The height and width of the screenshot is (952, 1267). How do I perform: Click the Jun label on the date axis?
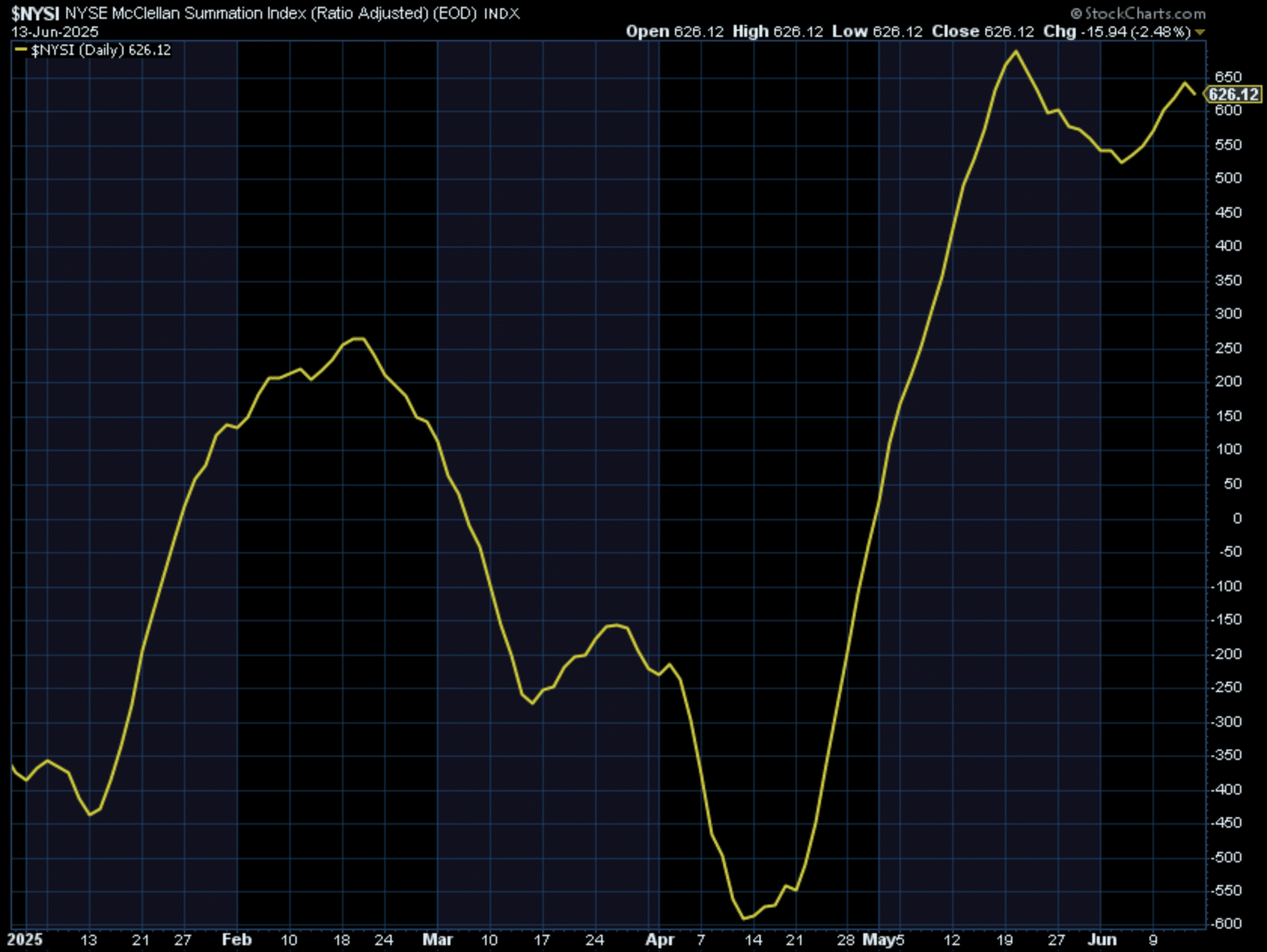click(x=1102, y=939)
